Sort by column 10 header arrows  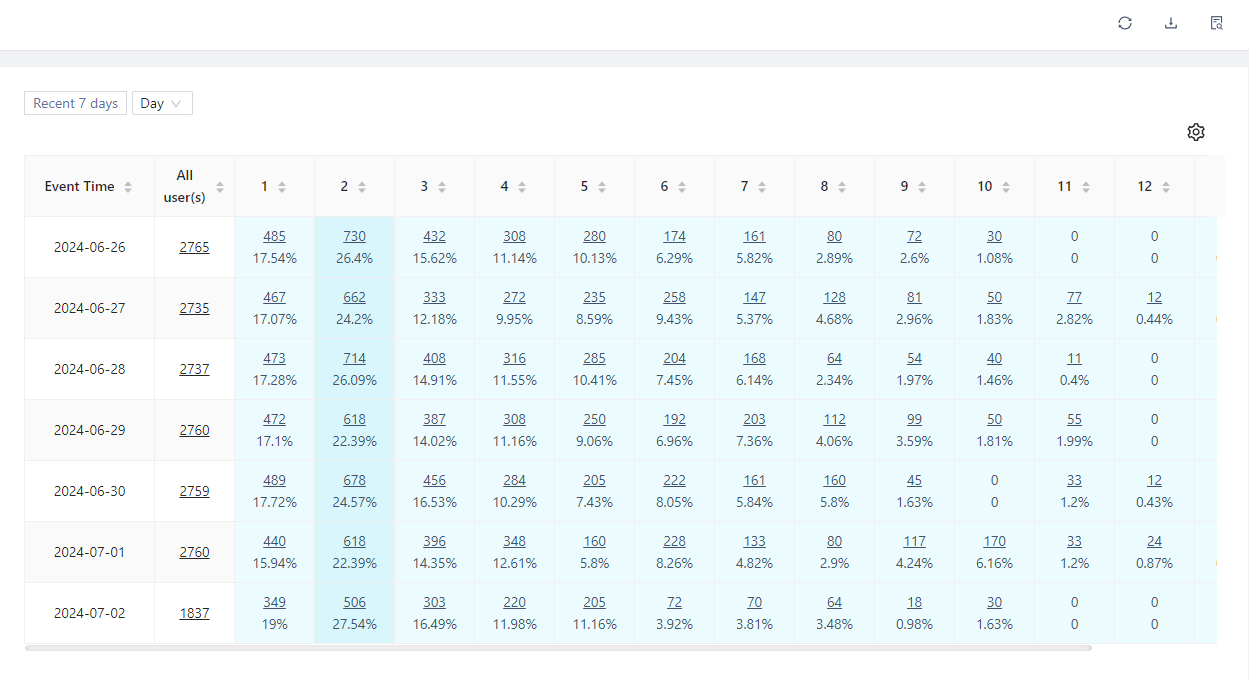1006,187
